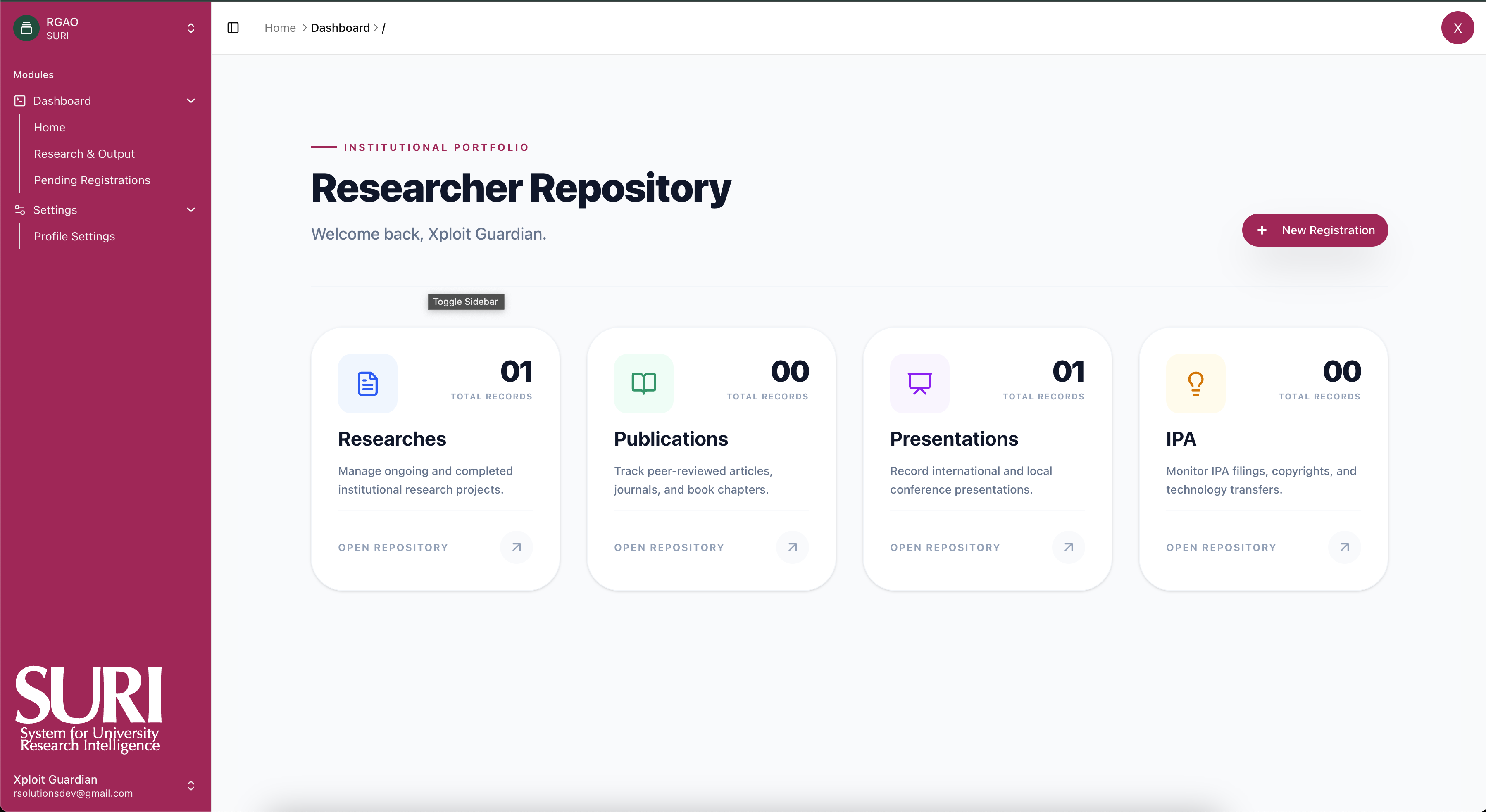Click Profile Settings in sidebar
The width and height of the screenshot is (1486, 812).
74,236
